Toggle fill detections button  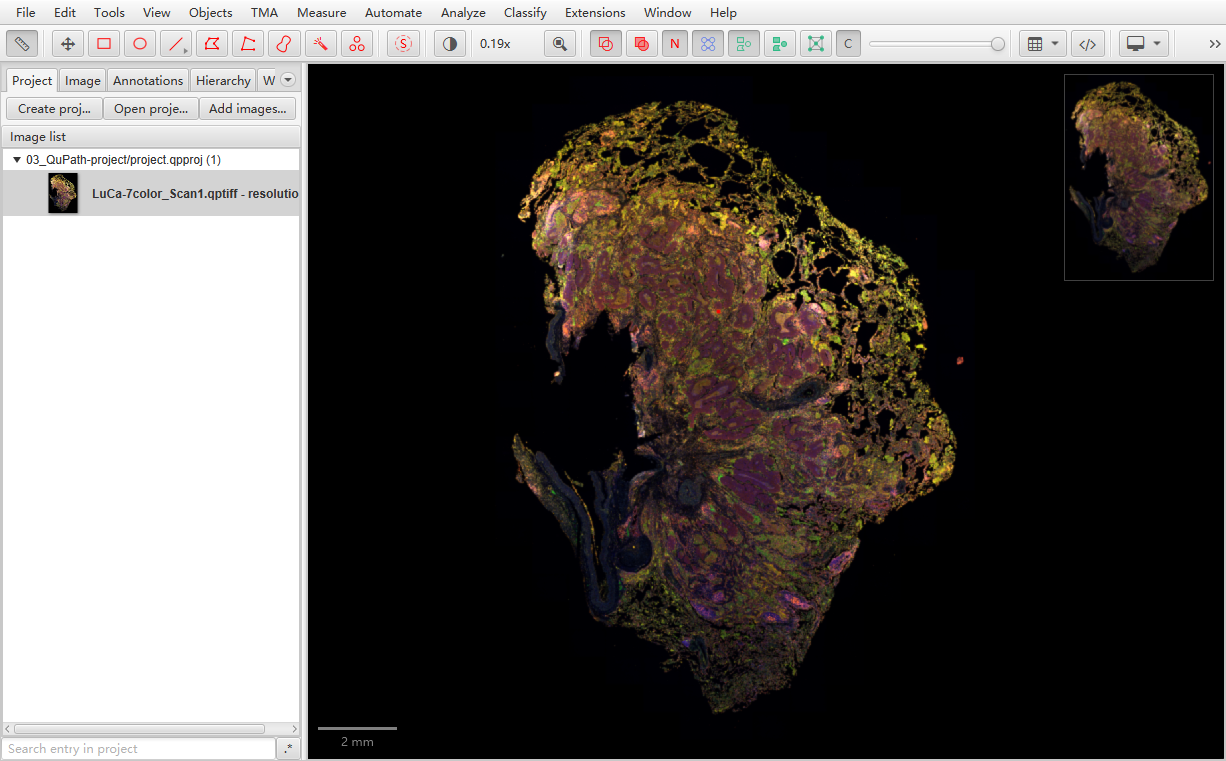pyautogui.click(x=780, y=44)
